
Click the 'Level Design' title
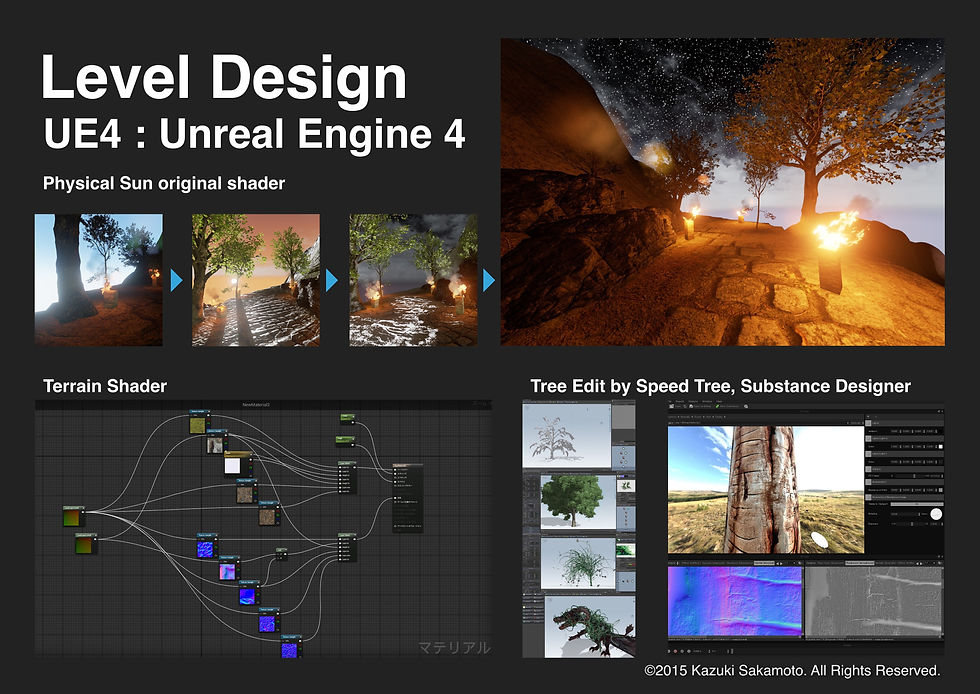[x=224, y=78]
